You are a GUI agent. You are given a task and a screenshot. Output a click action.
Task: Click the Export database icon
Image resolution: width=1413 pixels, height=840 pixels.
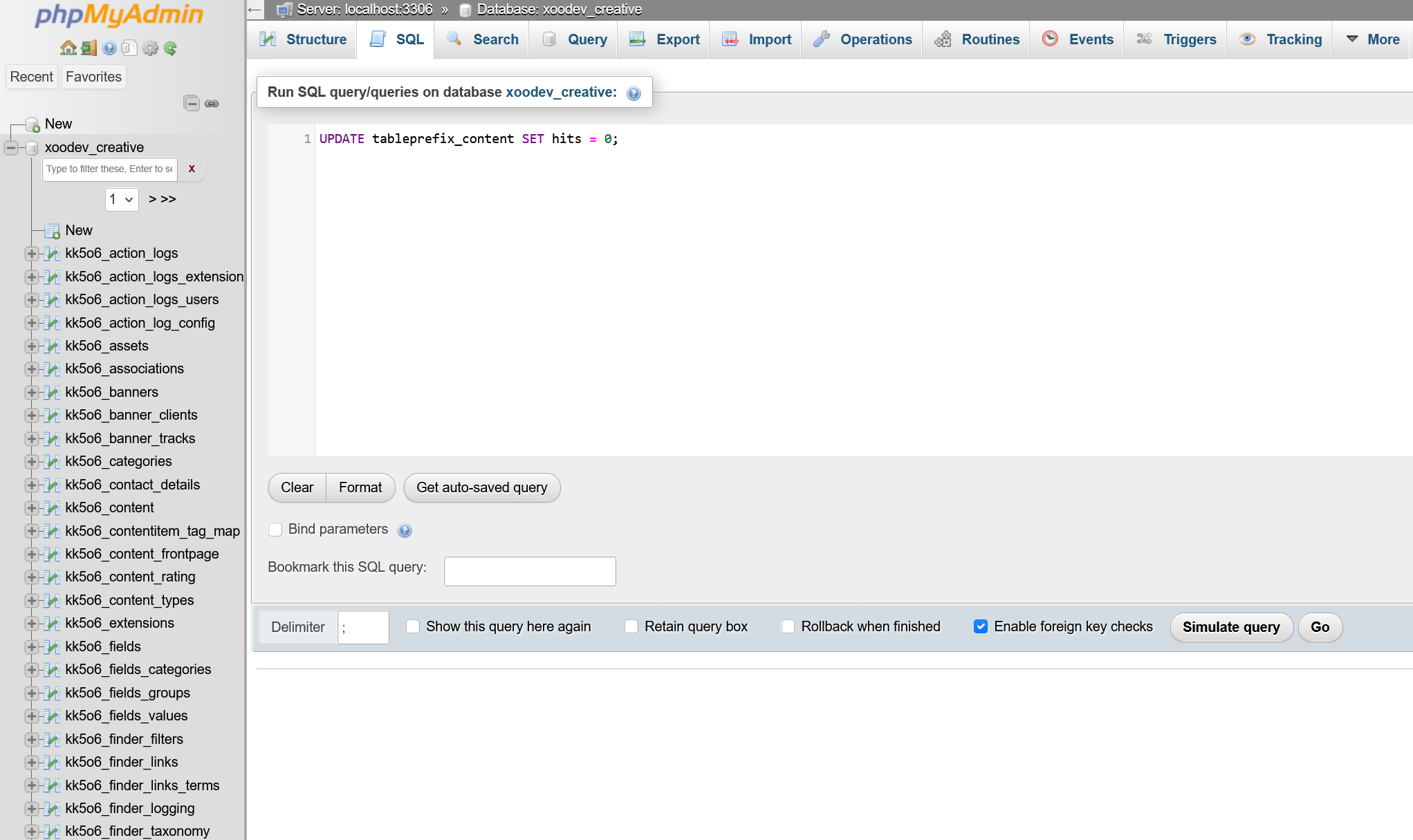point(637,39)
